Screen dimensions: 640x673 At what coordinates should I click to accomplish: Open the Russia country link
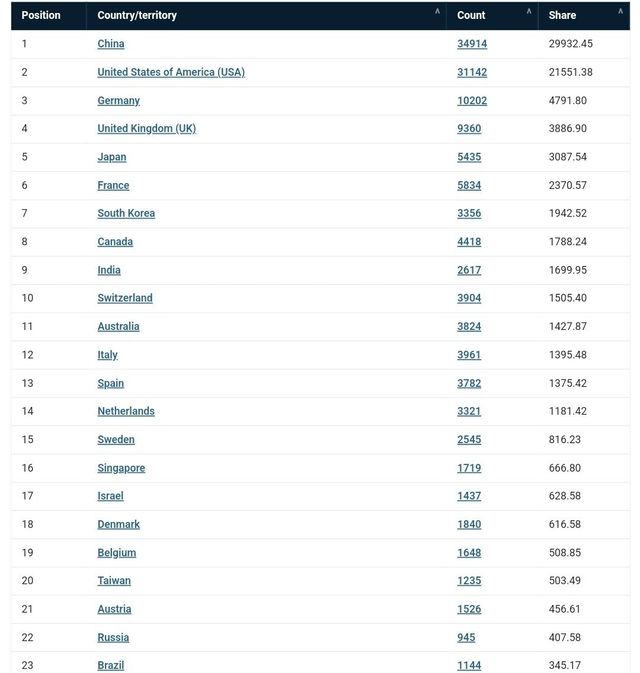[113, 637]
